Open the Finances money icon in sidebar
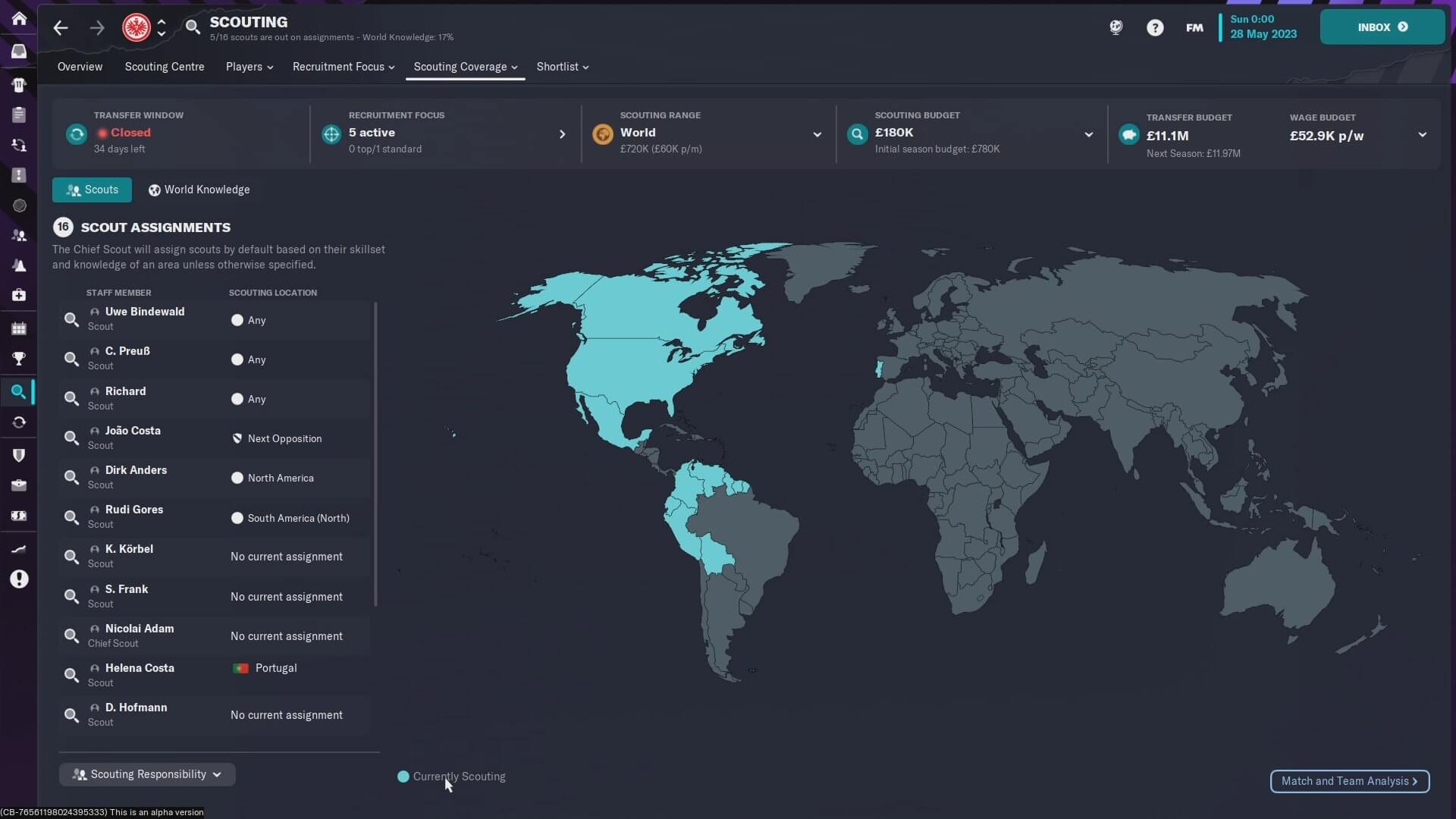1456x819 pixels. pyautogui.click(x=19, y=516)
